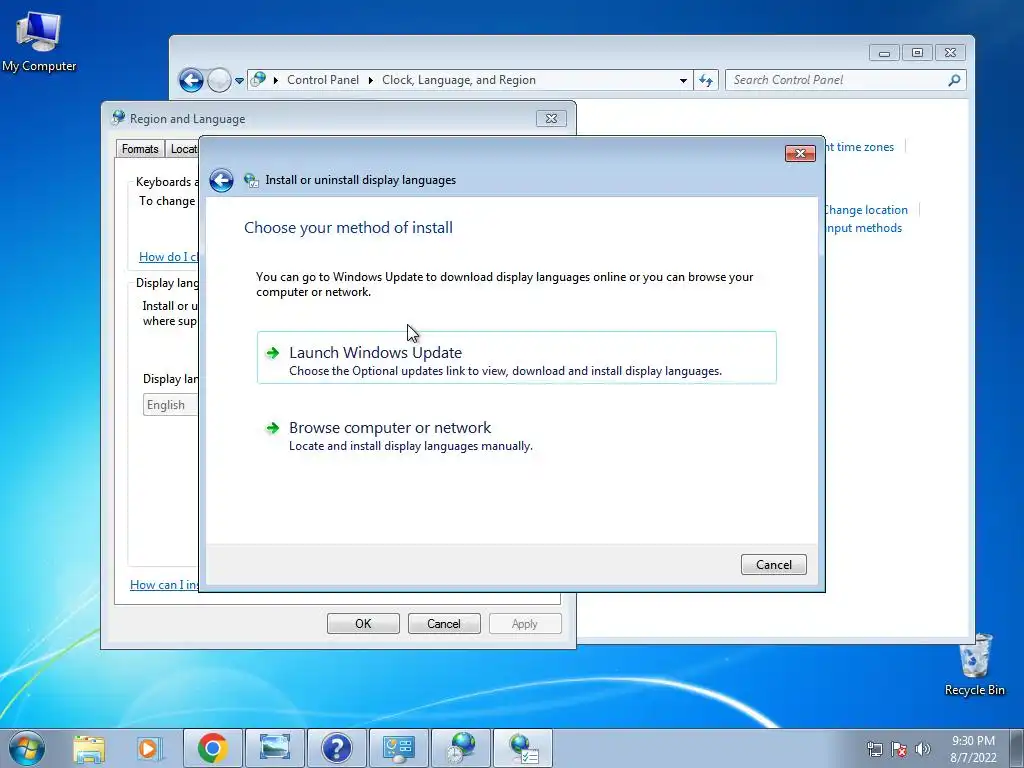
Task: Close the Region and Language dialog
Action: pos(551,118)
